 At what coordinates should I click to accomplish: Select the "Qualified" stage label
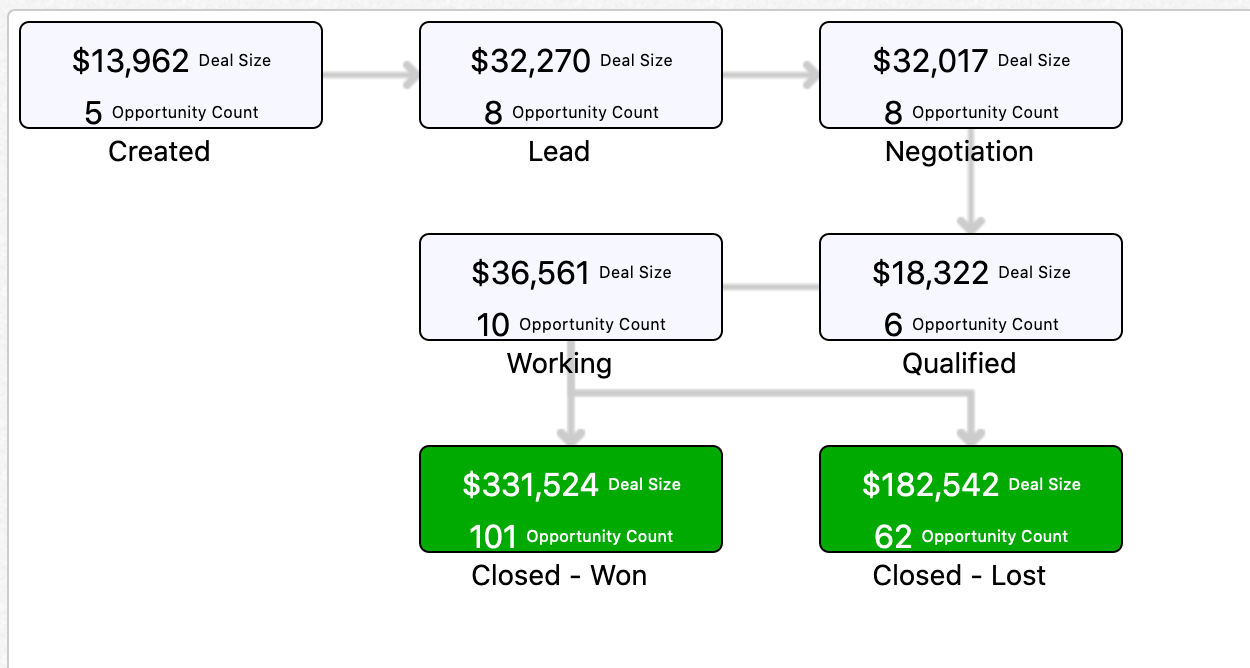click(x=959, y=363)
